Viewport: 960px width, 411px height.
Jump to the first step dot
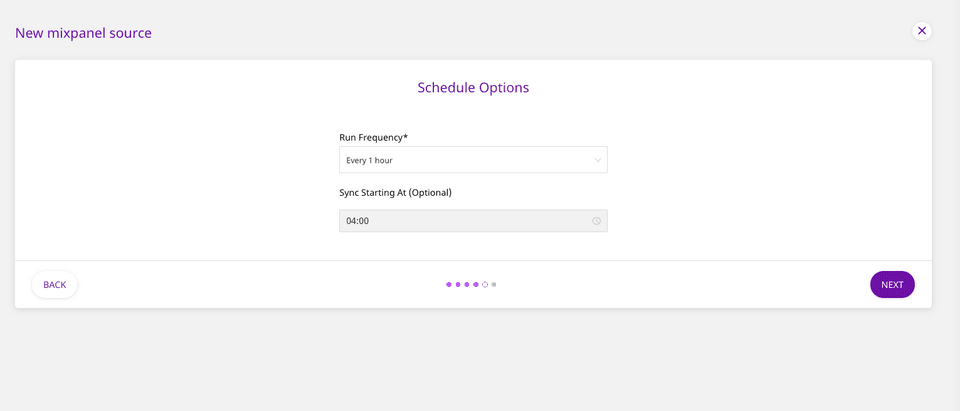(x=449, y=285)
